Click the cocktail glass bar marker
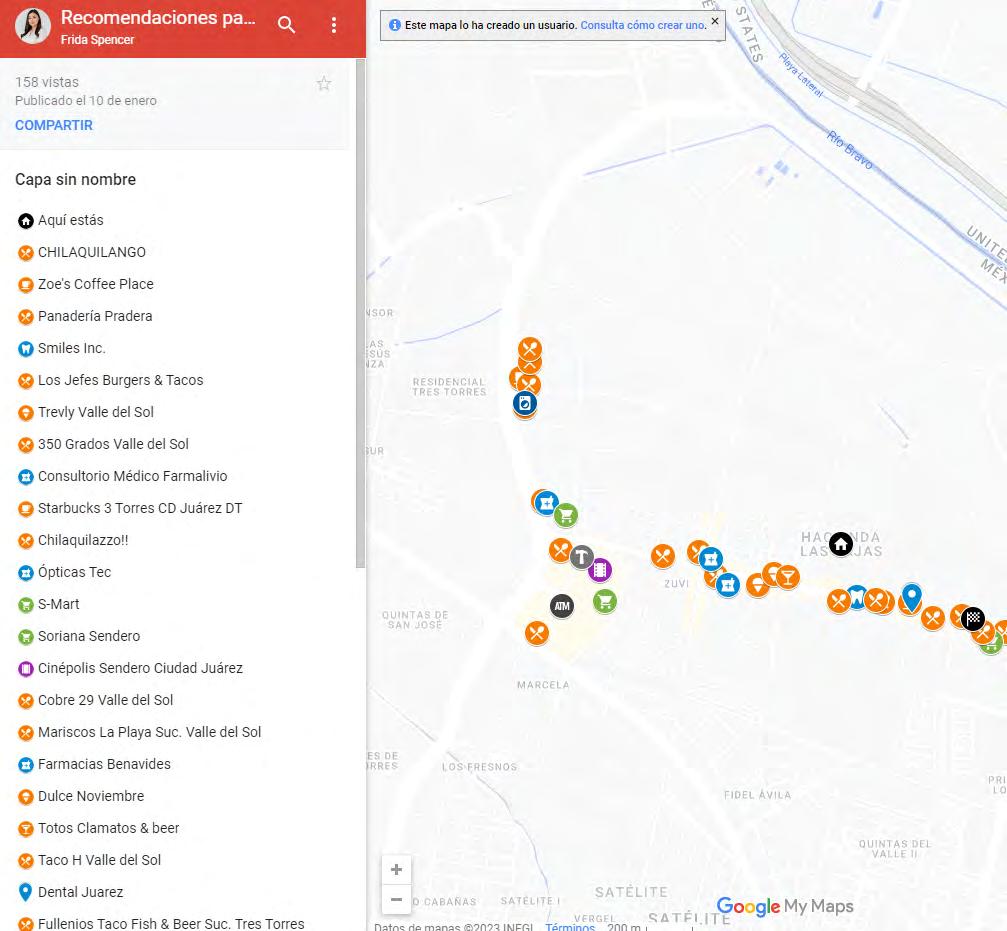Image resolution: width=1007 pixels, height=931 pixels. [x=787, y=577]
